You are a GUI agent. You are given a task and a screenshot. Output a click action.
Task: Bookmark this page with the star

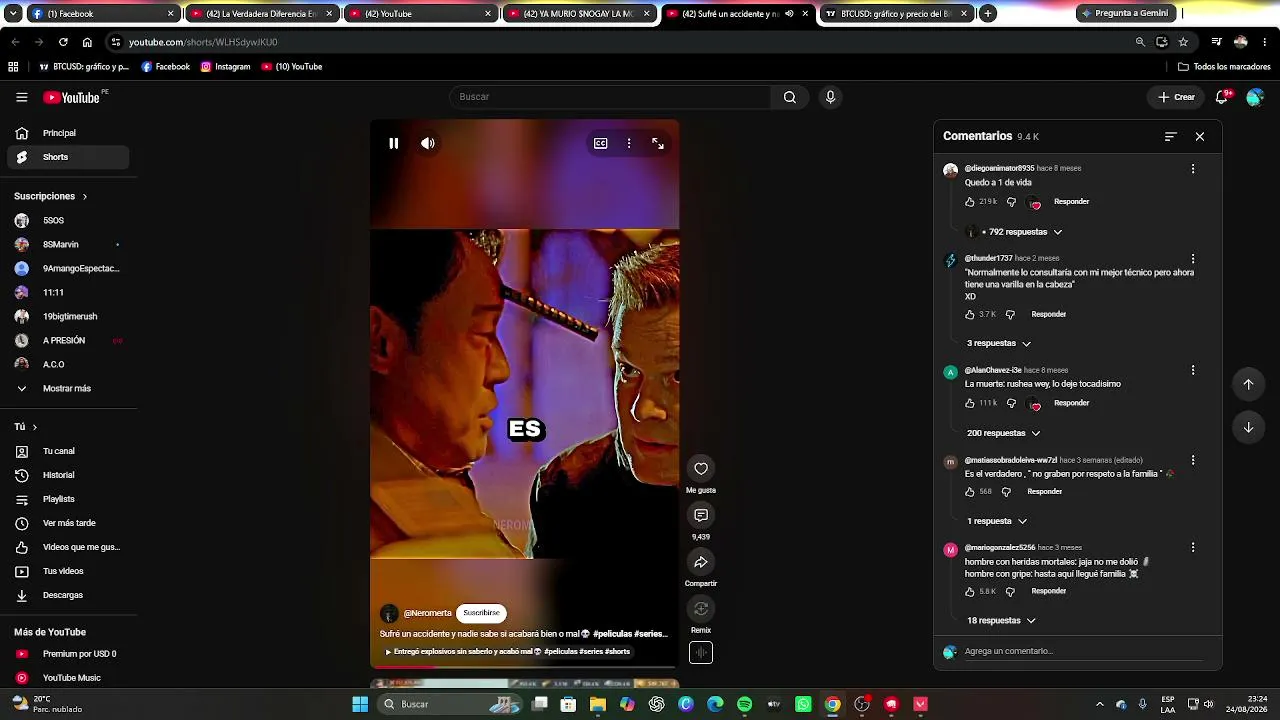click(1183, 42)
